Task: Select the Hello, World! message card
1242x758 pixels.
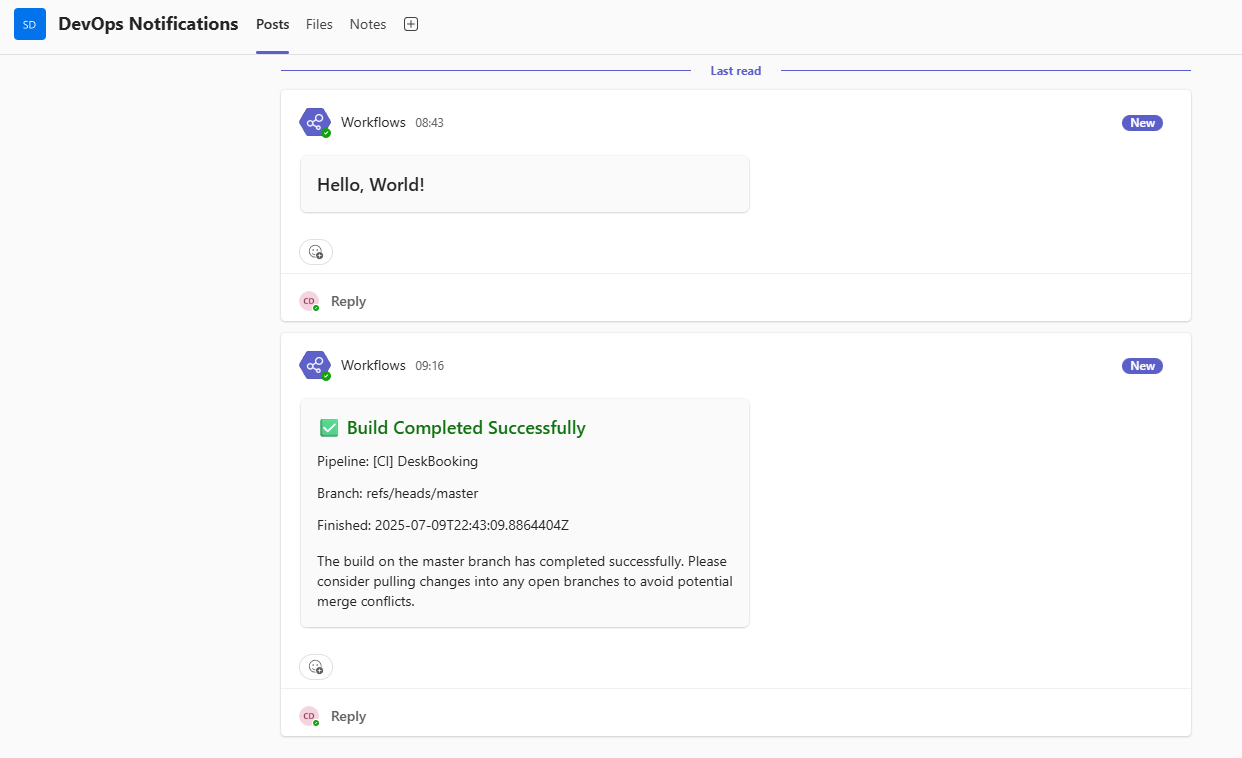Action: point(524,184)
